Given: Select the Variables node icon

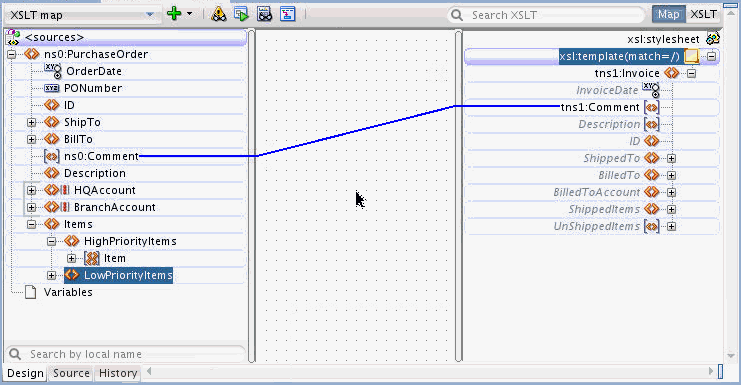Looking at the screenshot, I should click(x=31, y=292).
